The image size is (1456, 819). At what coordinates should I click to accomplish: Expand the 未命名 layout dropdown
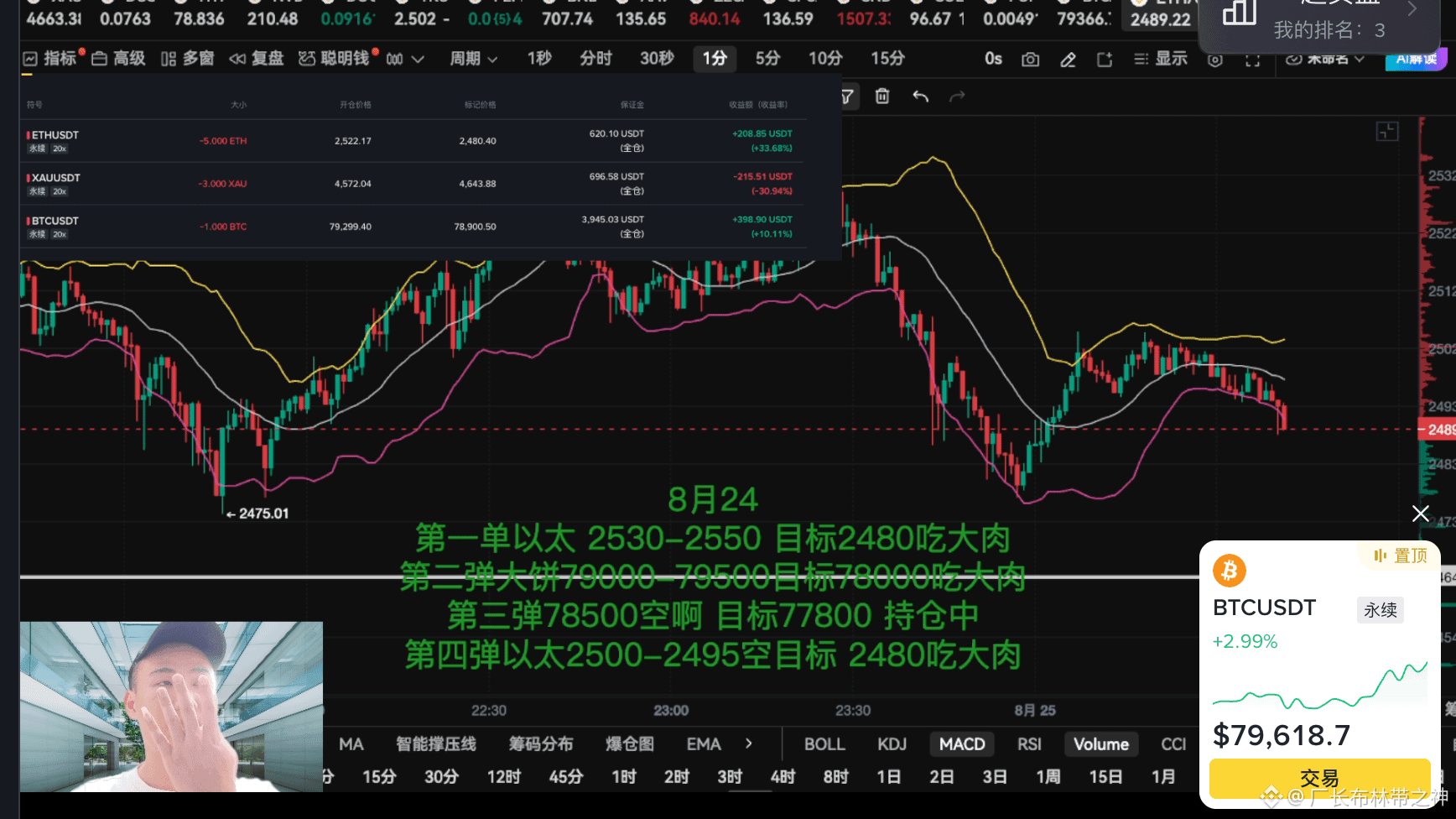tap(1325, 60)
